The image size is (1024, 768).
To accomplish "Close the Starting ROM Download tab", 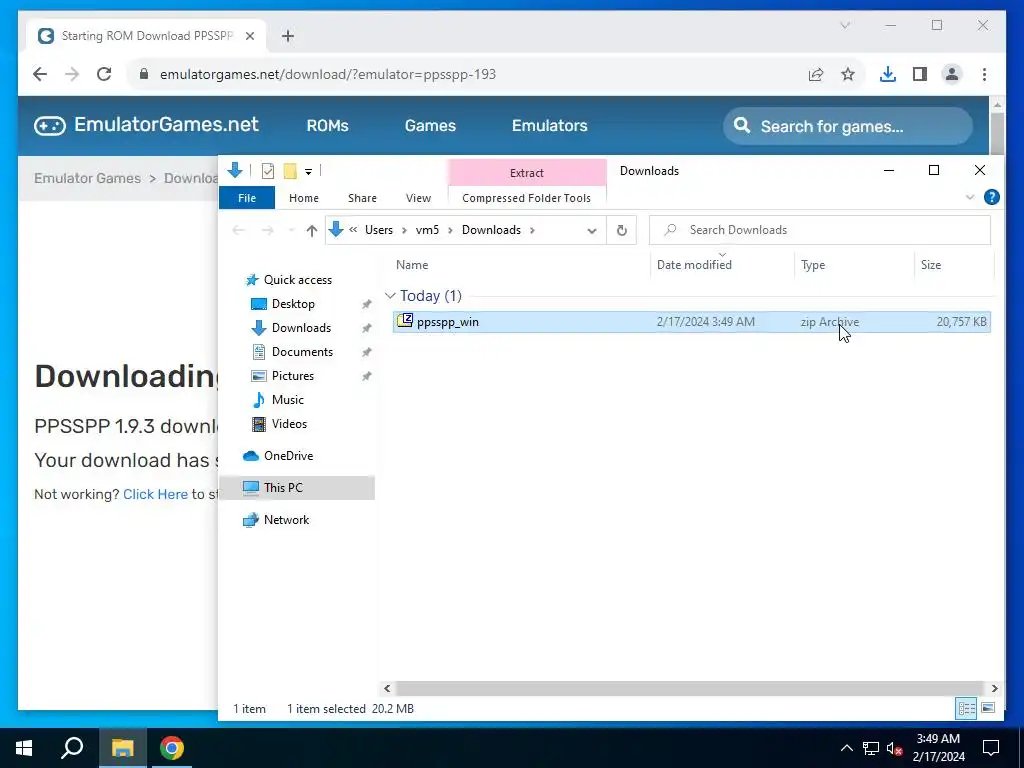I will coord(249,36).
